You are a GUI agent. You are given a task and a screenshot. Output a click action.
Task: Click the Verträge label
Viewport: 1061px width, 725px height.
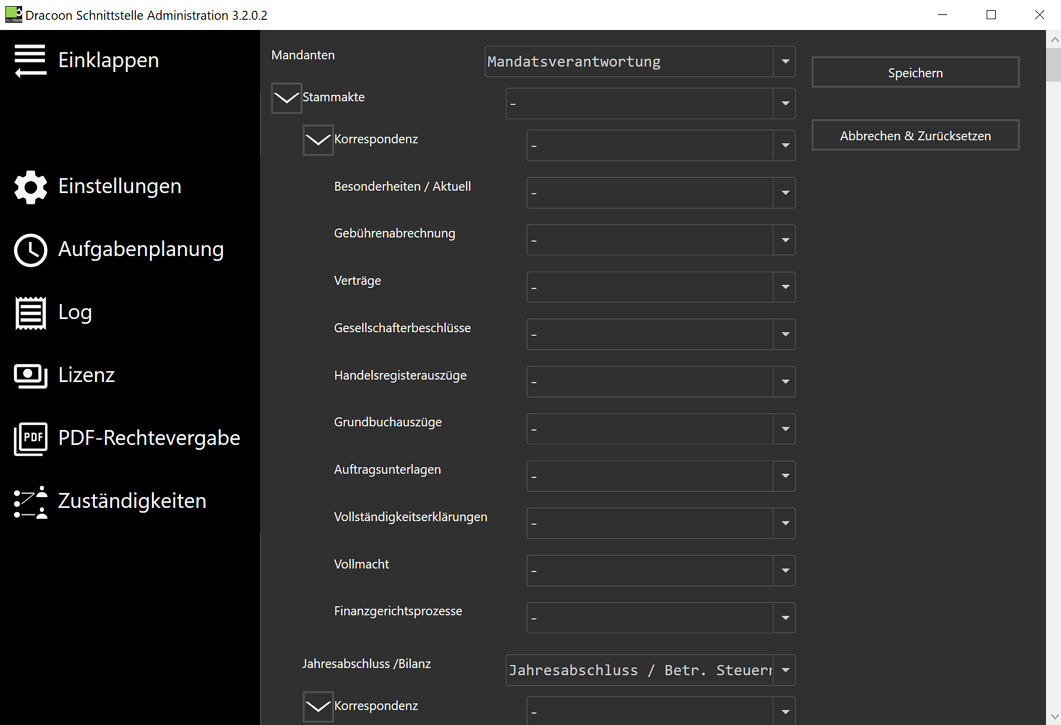(x=357, y=281)
